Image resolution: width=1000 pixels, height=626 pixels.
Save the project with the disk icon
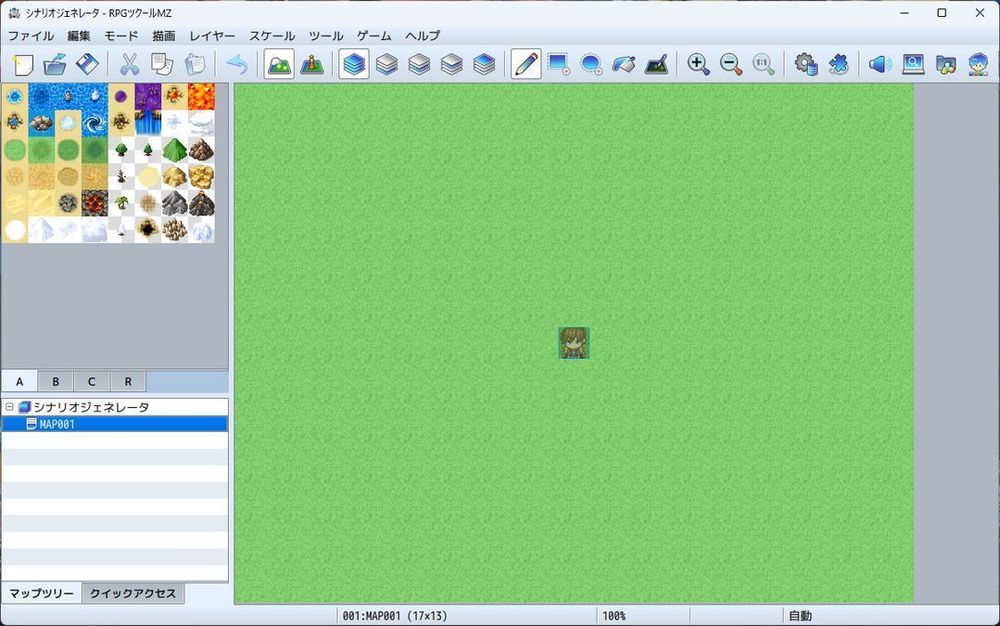[x=87, y=64]
